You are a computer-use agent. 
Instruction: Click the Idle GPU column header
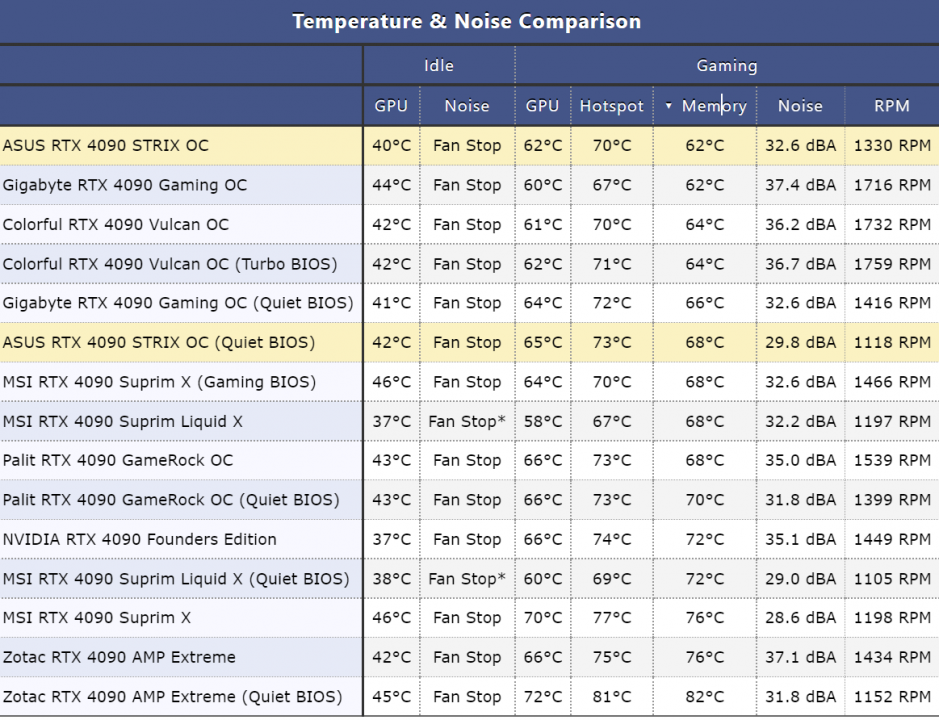(391, 106)
